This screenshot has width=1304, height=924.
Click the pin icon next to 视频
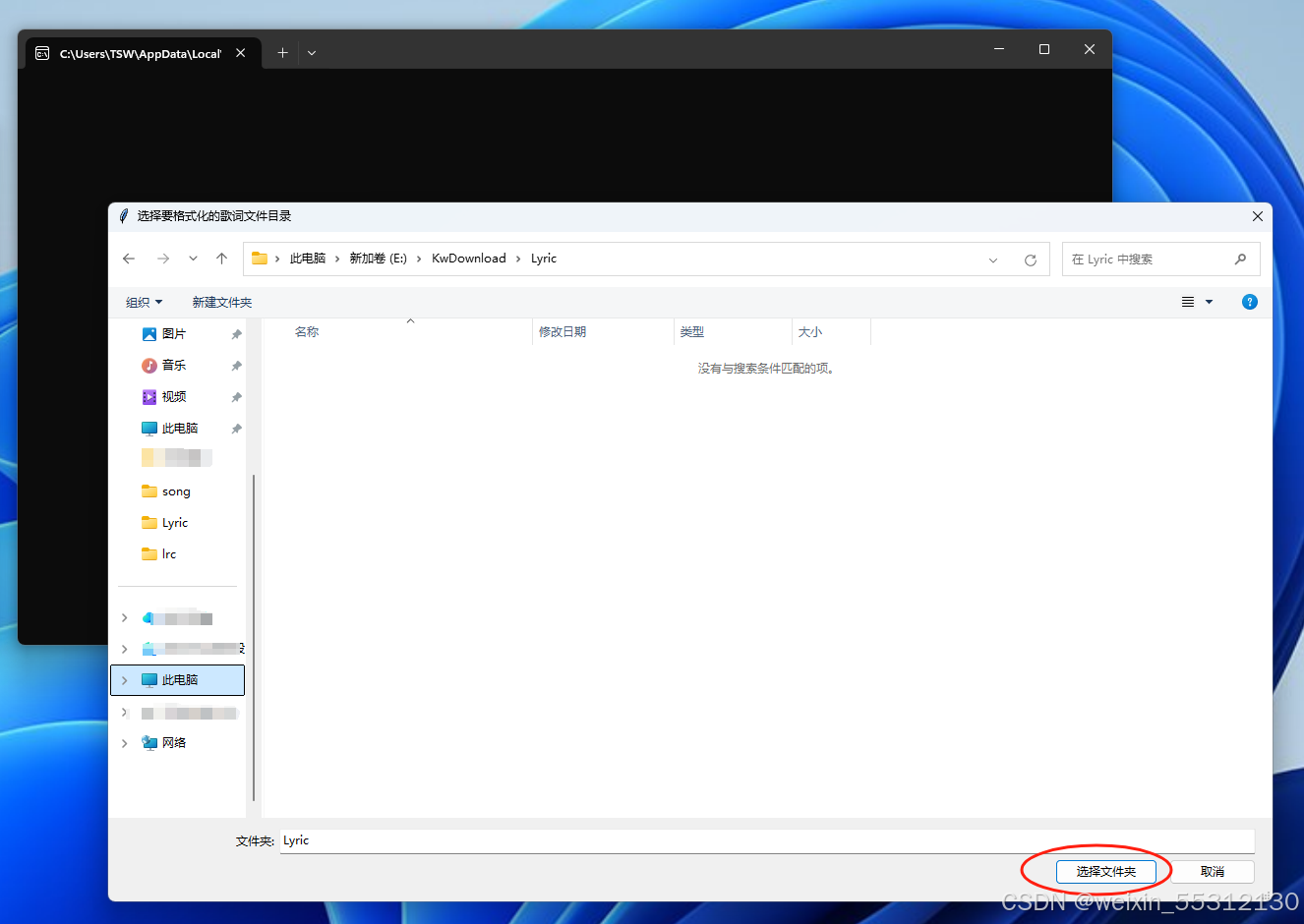pos(236,397)
